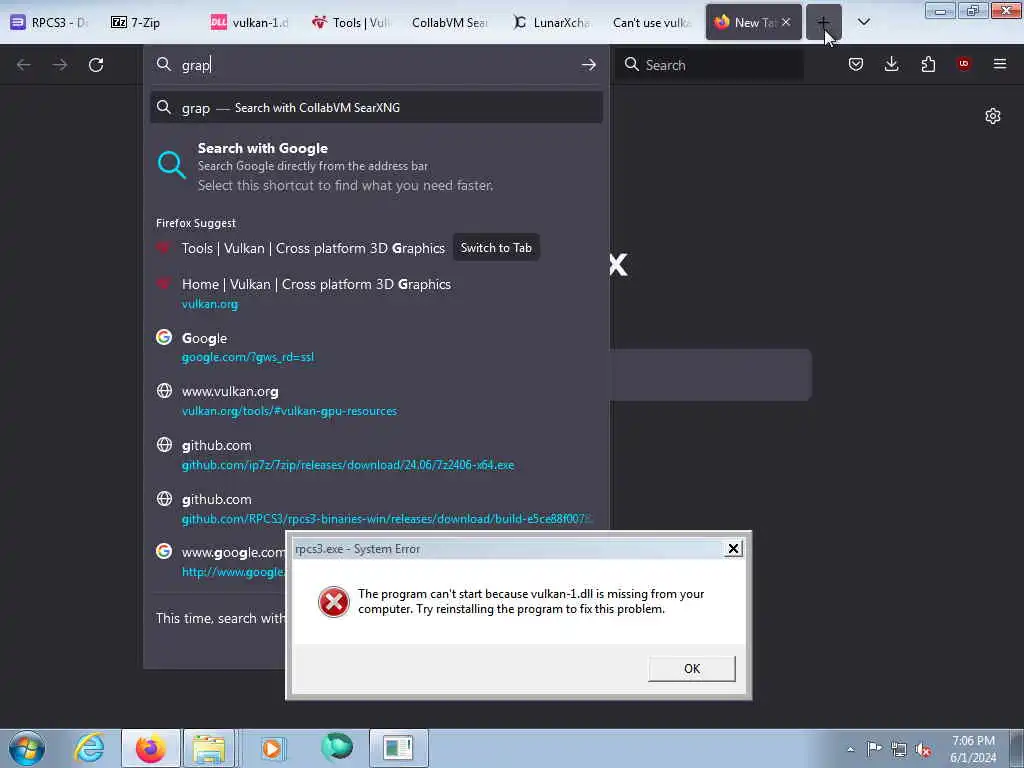Viewport: 1024px width, 768px height.
Task: Open Save to Pocket icon
Action: [x=856, y=64]
